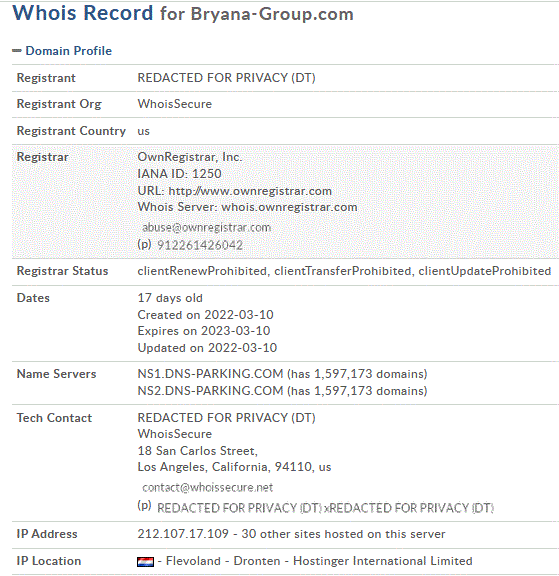
Task: Click the contact@whoissecure.net email image
Action: click(208, 487)
